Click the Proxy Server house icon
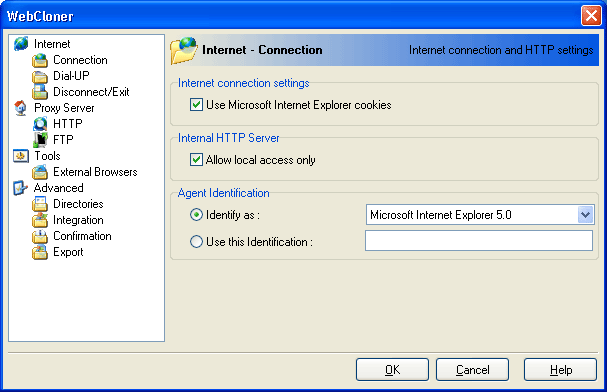 coord(21,108)
